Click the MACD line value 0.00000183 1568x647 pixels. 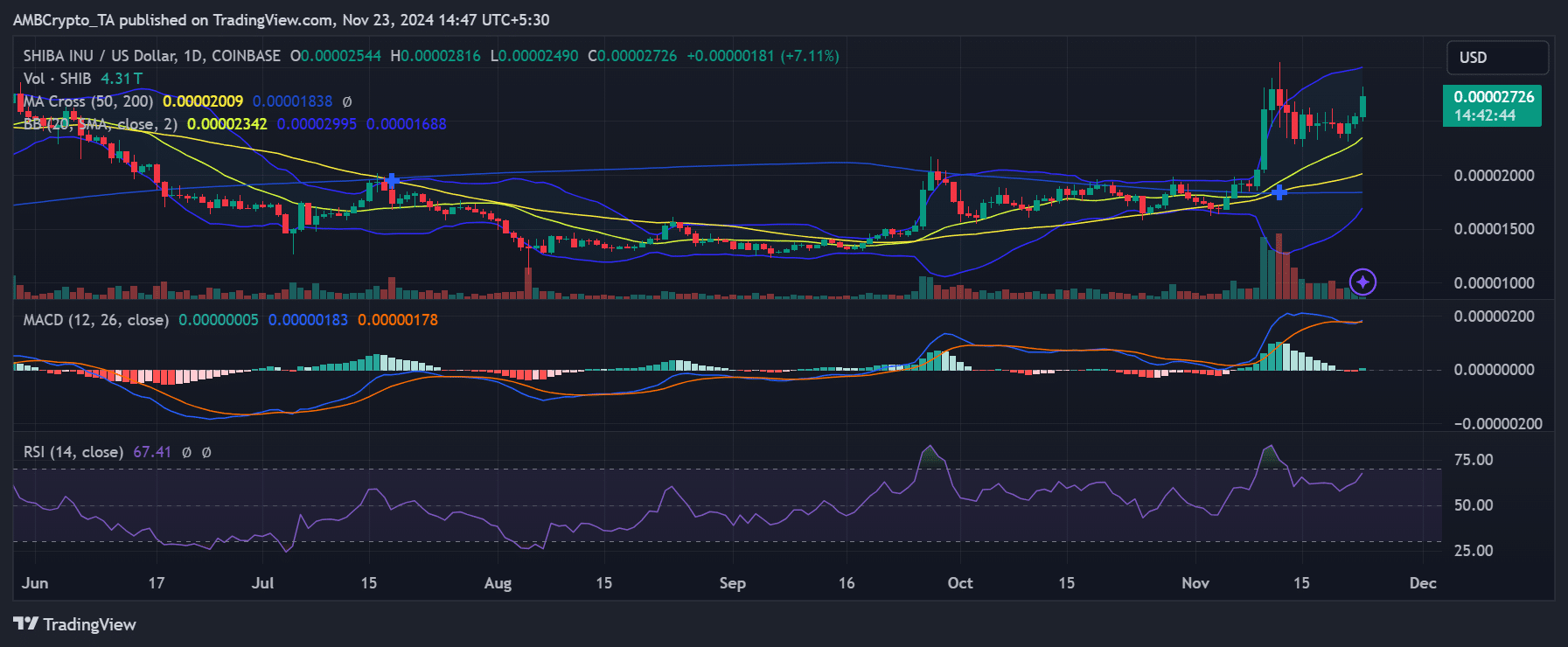308,320
